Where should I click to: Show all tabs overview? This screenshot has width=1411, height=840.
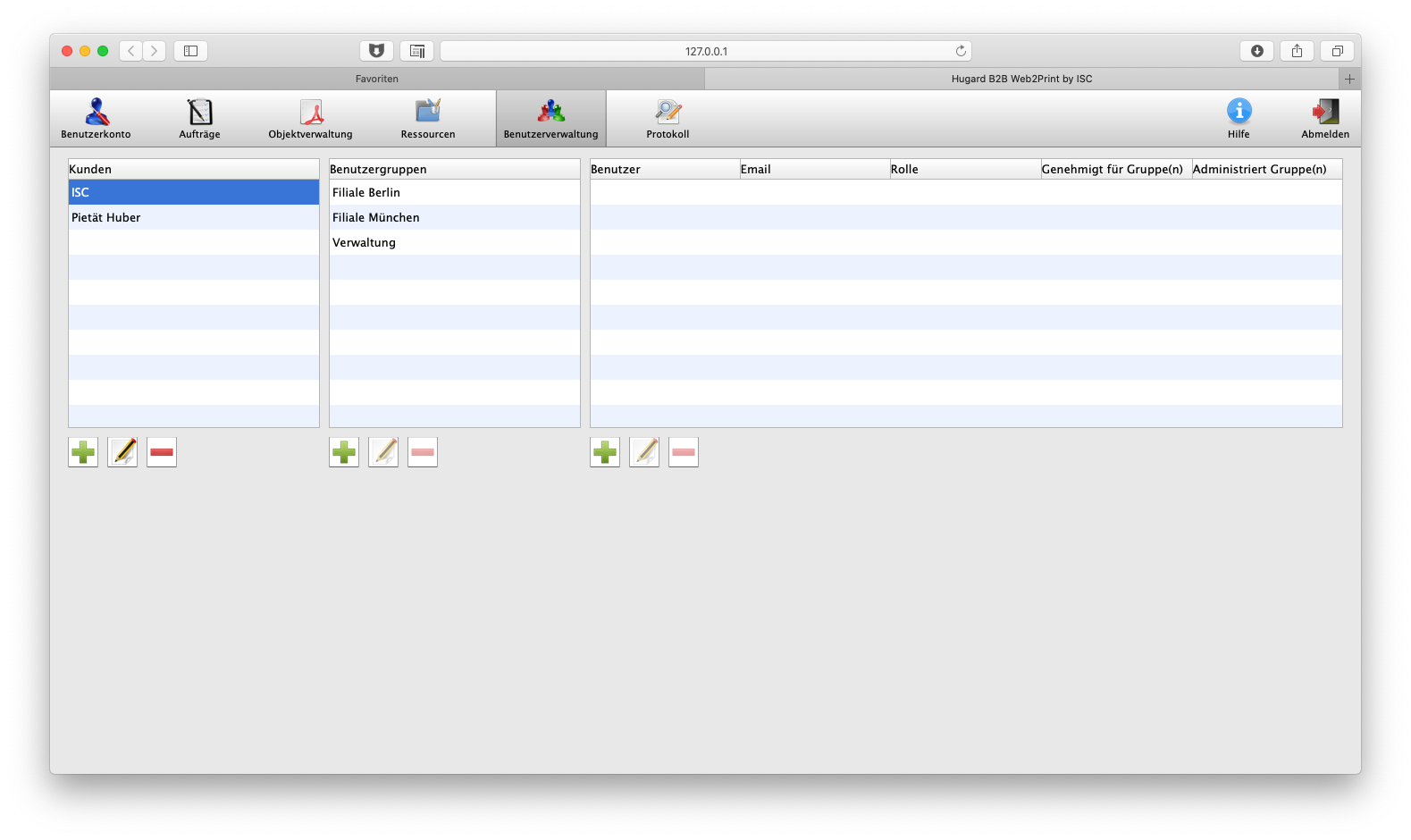pos(1337,51)
